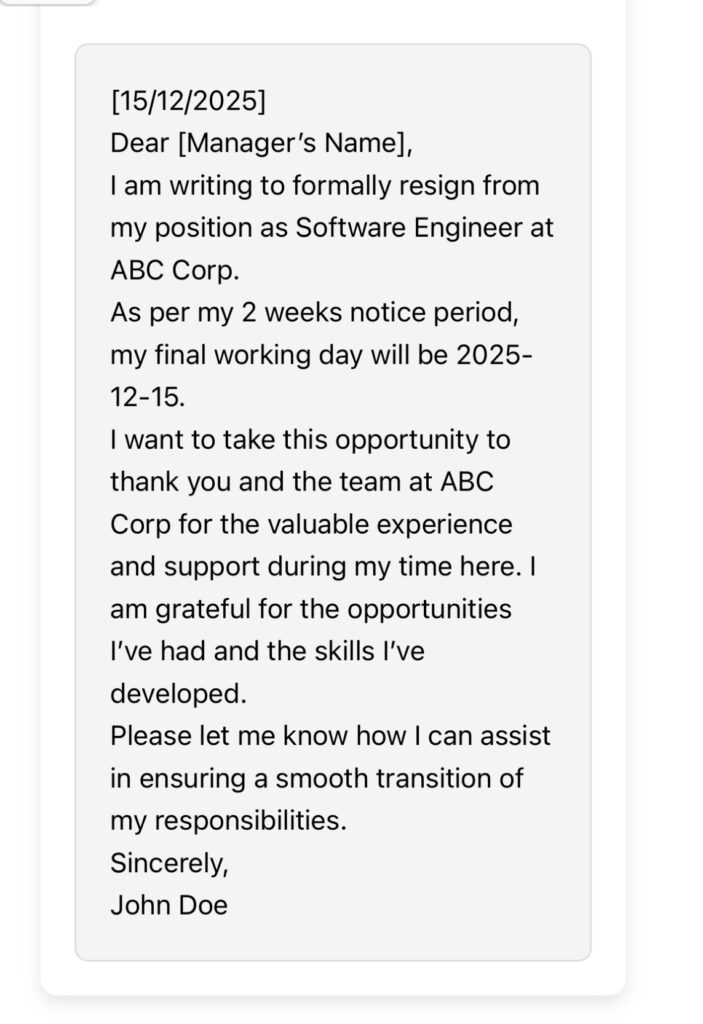This screenshot has width=703, height=1024.
Task: Click the "I want to take this opportunity" line
Action: (310, 440)
